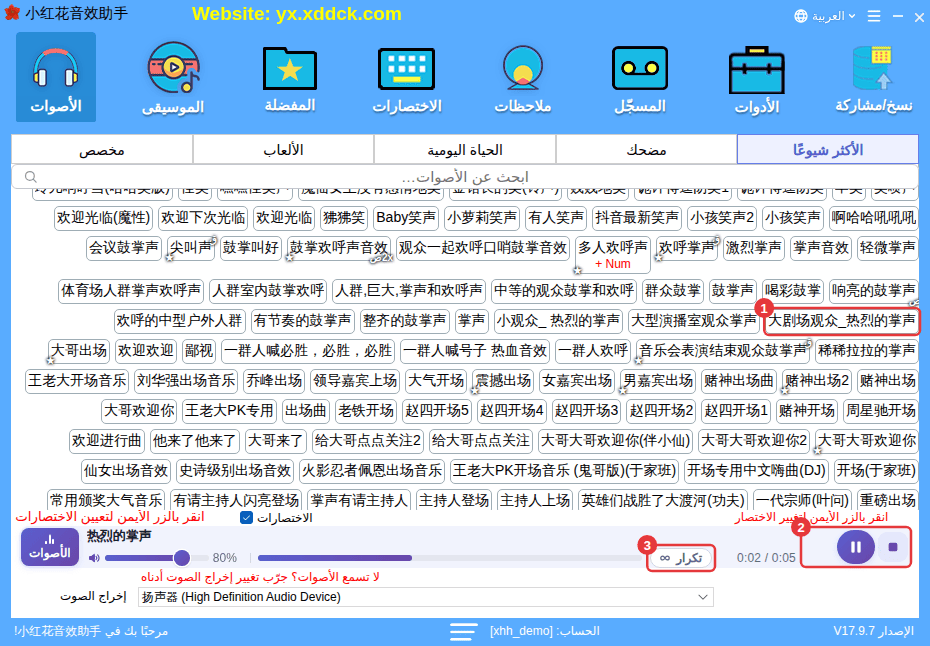
Task: Click the [xhh_demo] account label
Action: tap(522, 631)
